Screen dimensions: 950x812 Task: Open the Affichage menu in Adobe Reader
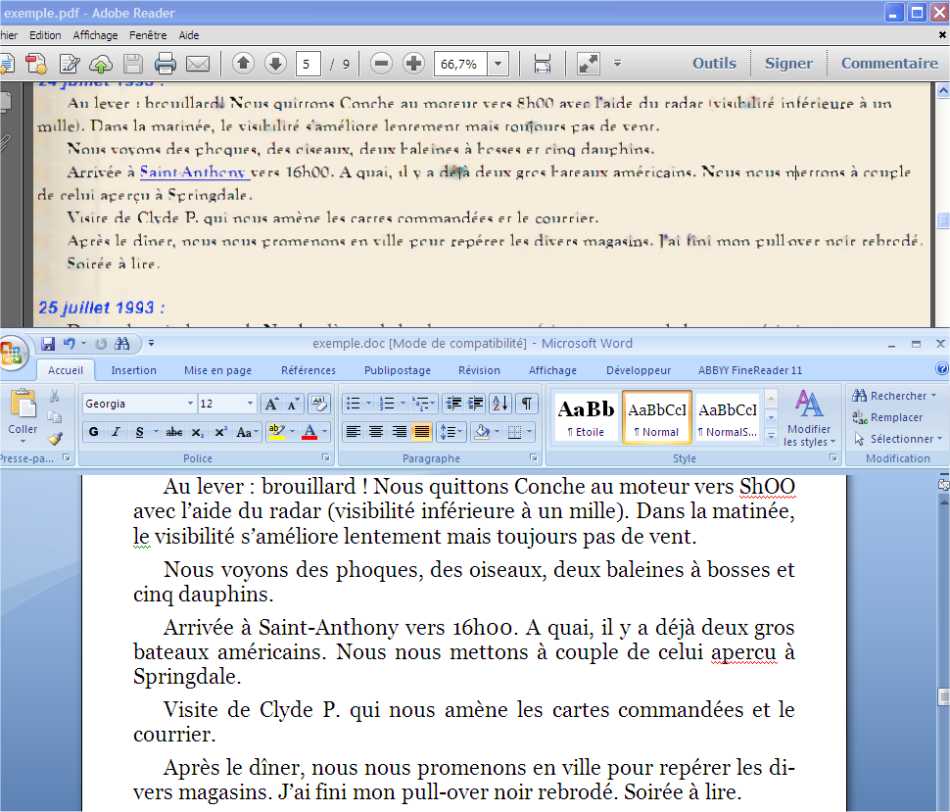95,35
